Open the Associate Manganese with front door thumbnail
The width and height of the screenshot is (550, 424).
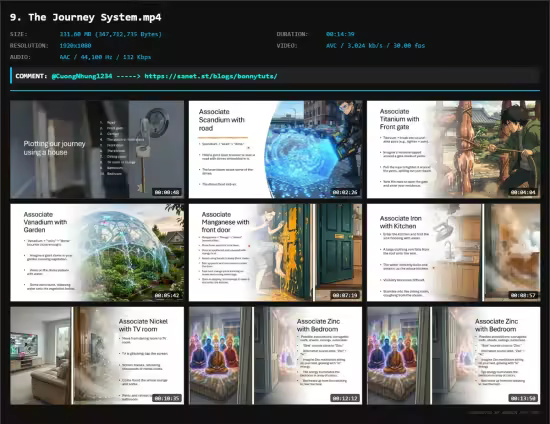pyautogui.click(x=275, y=253)
